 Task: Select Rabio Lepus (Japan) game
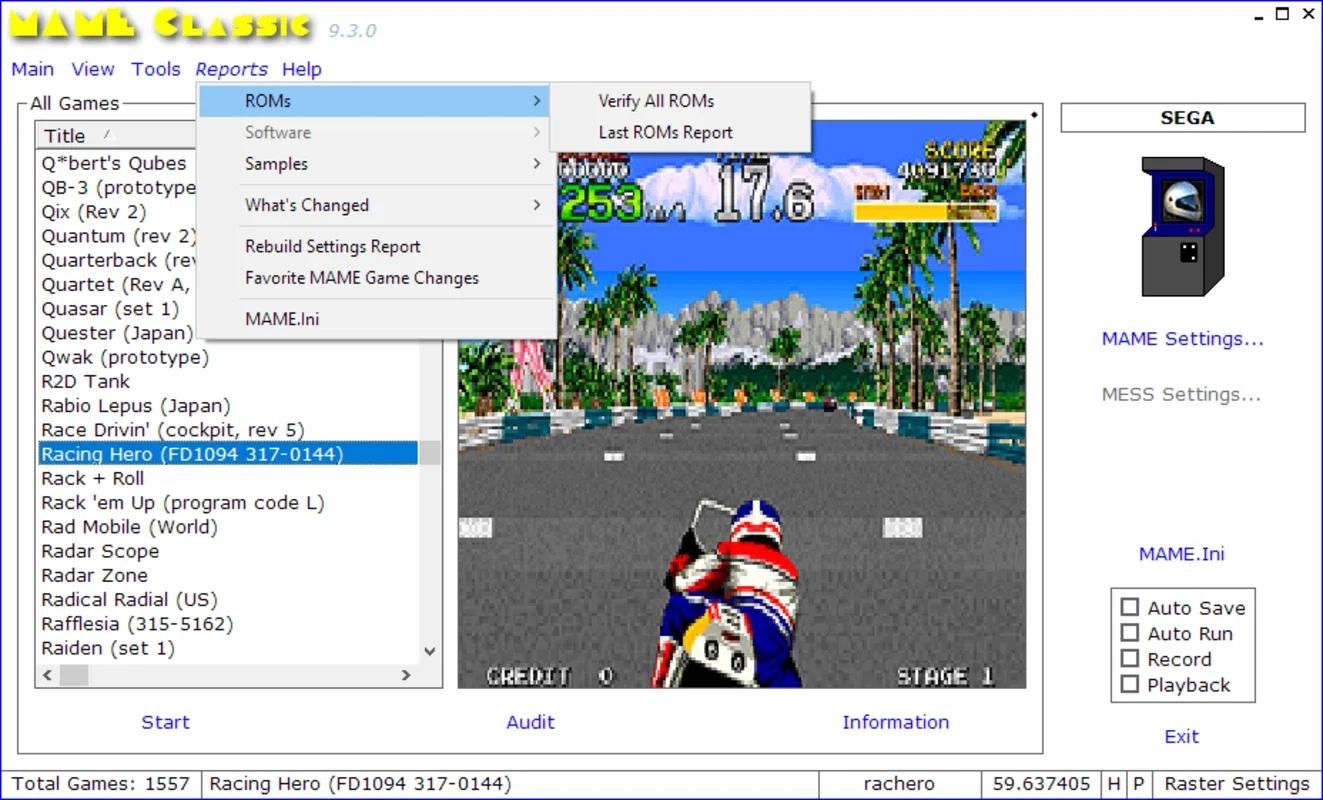pos(136,406)
